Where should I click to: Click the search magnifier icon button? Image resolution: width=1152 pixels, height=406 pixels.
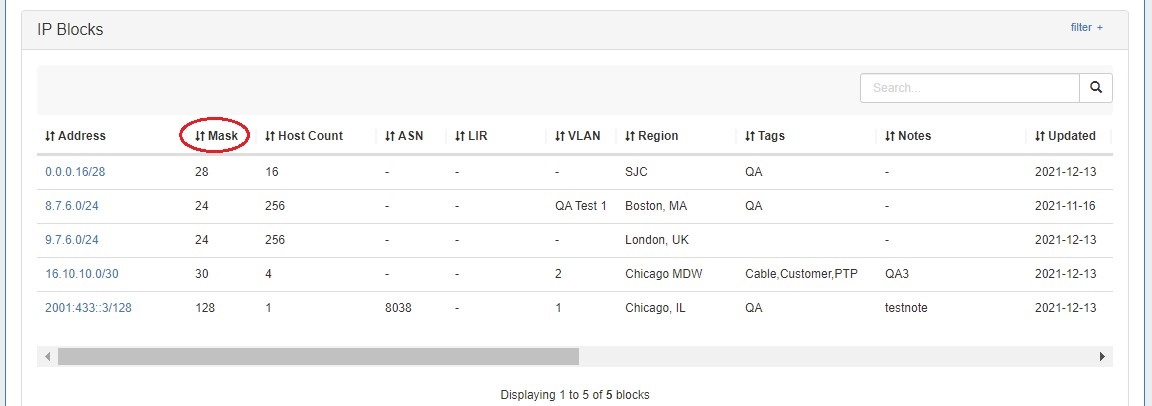pos(1096,88)
